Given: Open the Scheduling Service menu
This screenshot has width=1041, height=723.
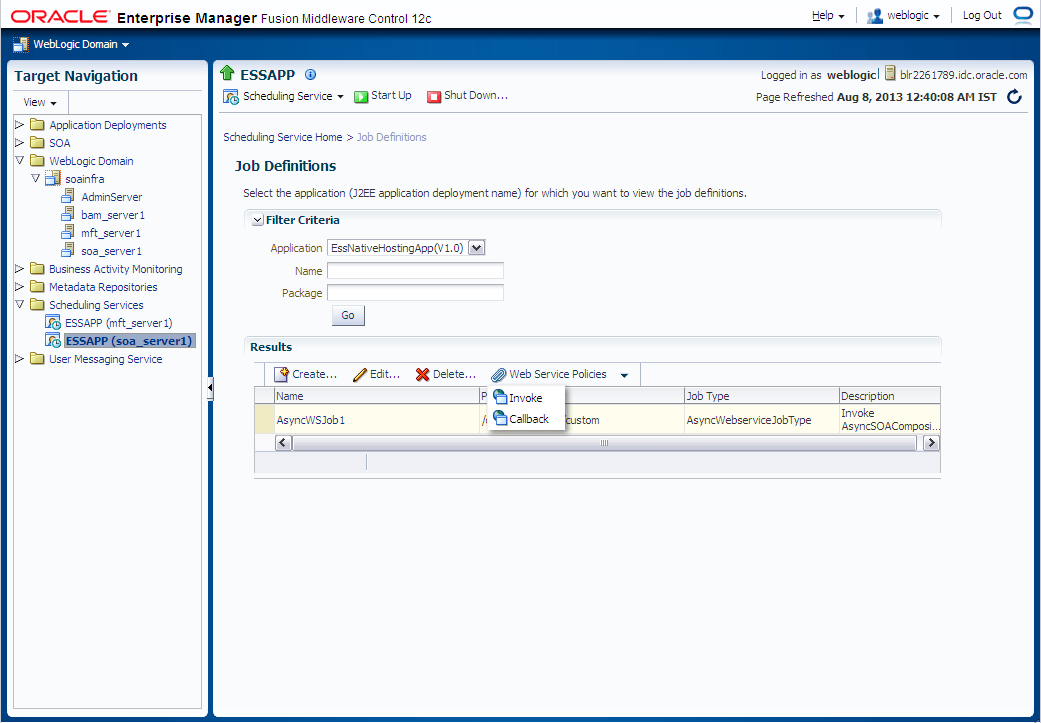Looking at the screenshot, I should coord(283,96).
